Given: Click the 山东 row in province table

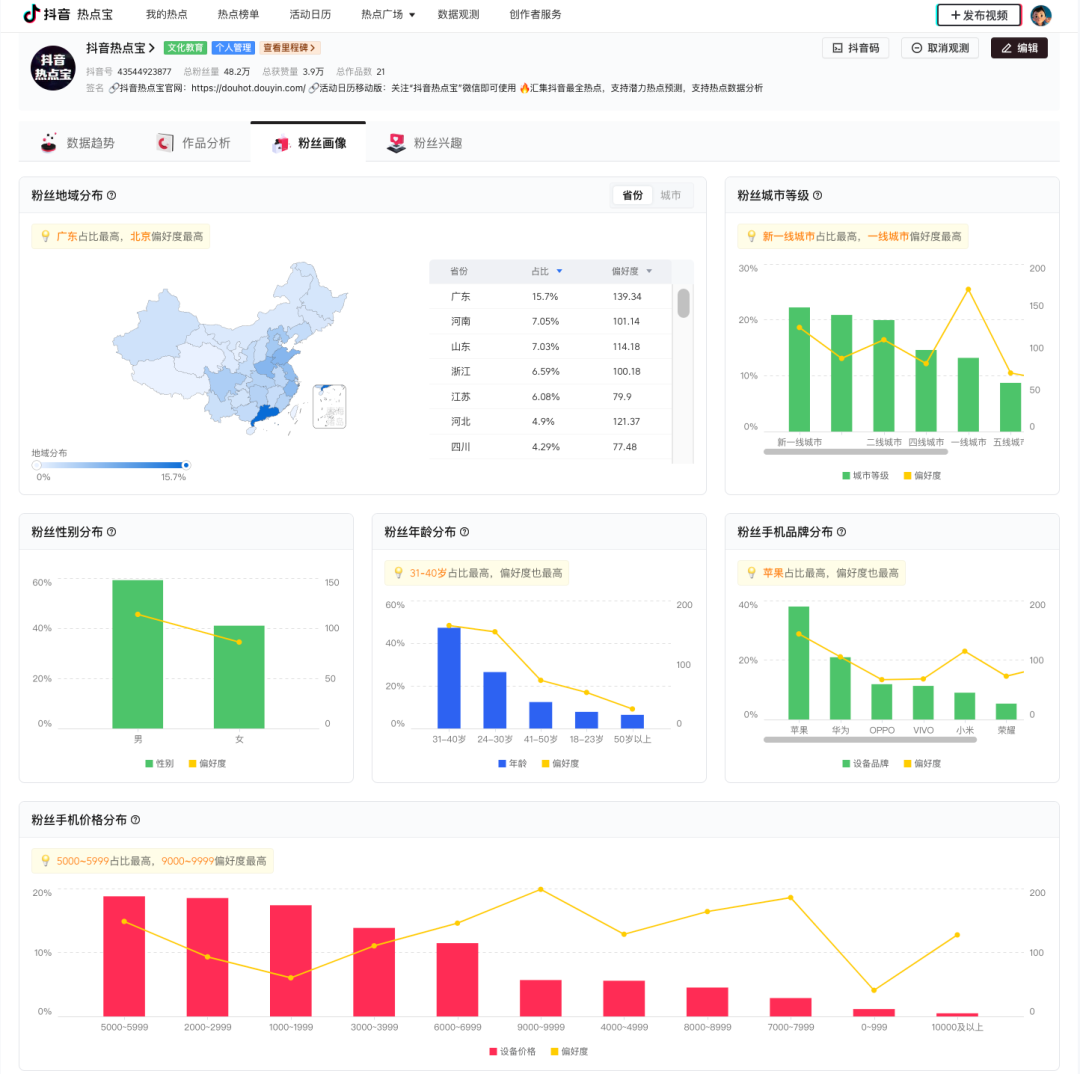Looking at the screenshot, I should (x=550, y=347).
